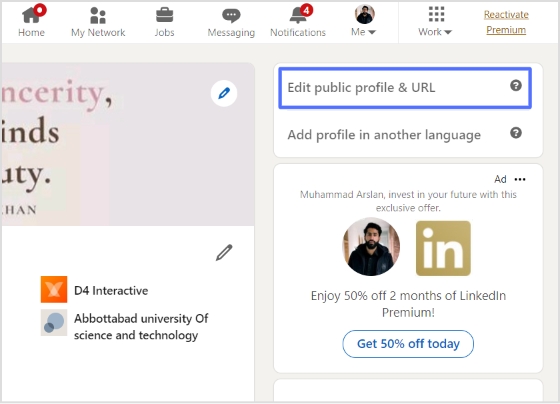Click Reactivate Premium link
The width and height of the screenshot is (560, 404).
[506, 22]
